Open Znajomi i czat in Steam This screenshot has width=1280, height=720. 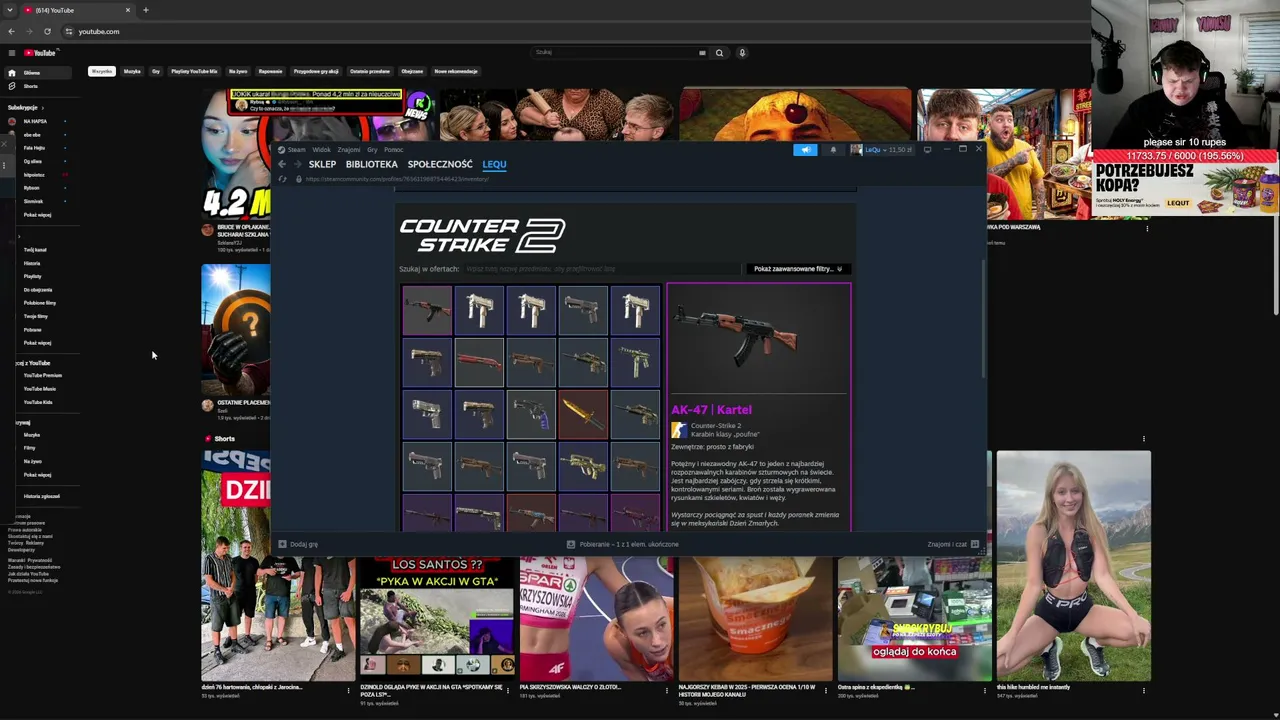click(x=952, y=544)
